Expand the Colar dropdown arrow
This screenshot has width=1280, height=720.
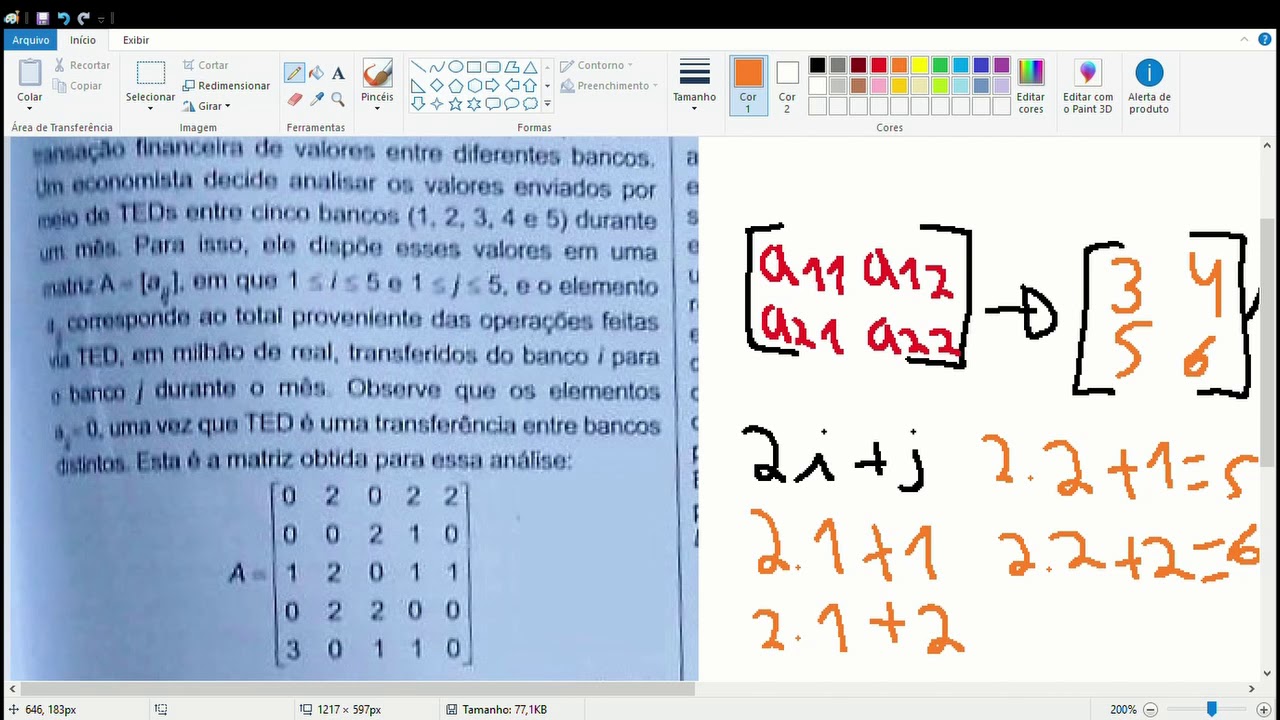[30, 107]
